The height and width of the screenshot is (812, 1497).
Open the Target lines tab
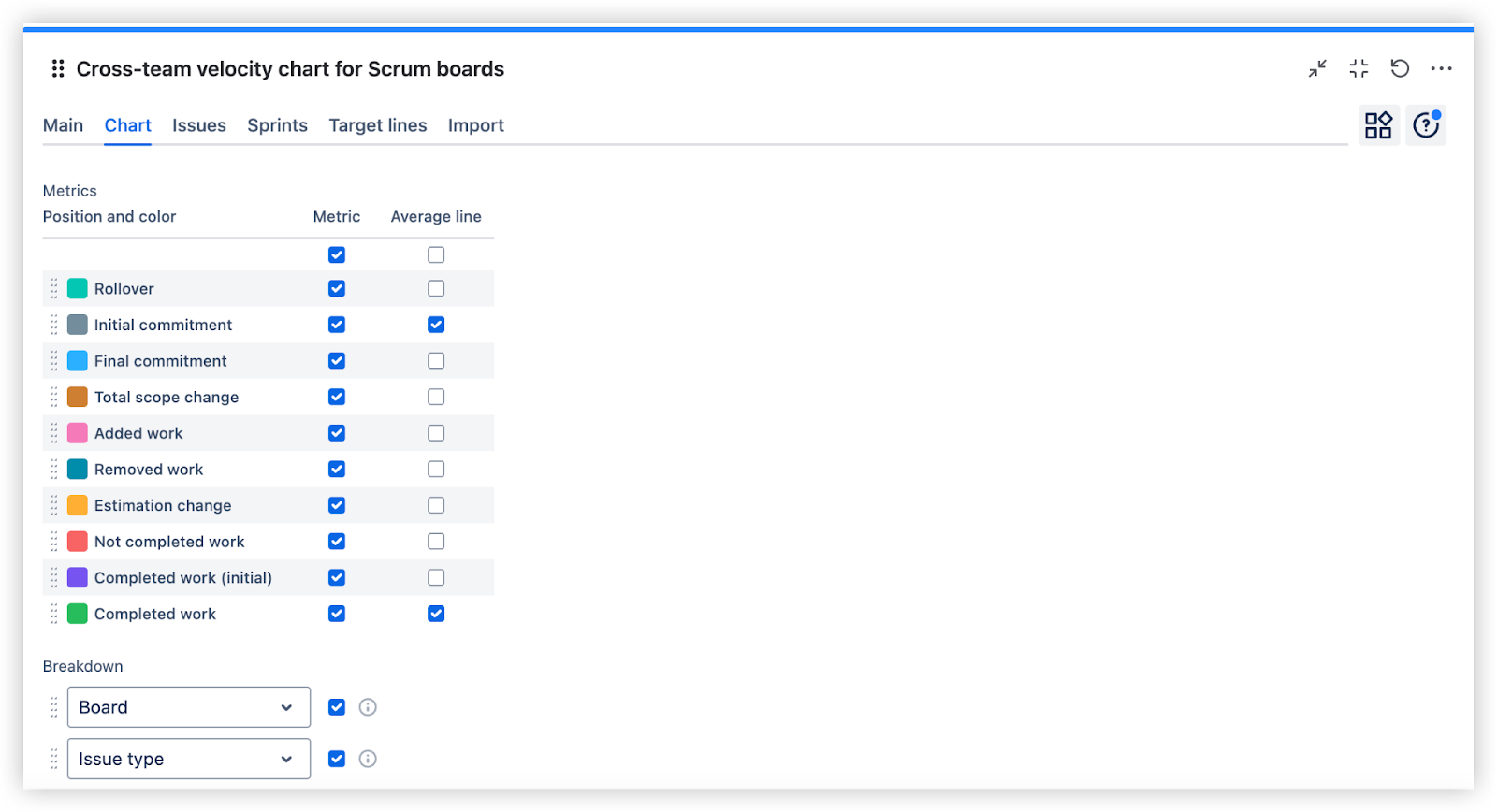click(377, 124)
